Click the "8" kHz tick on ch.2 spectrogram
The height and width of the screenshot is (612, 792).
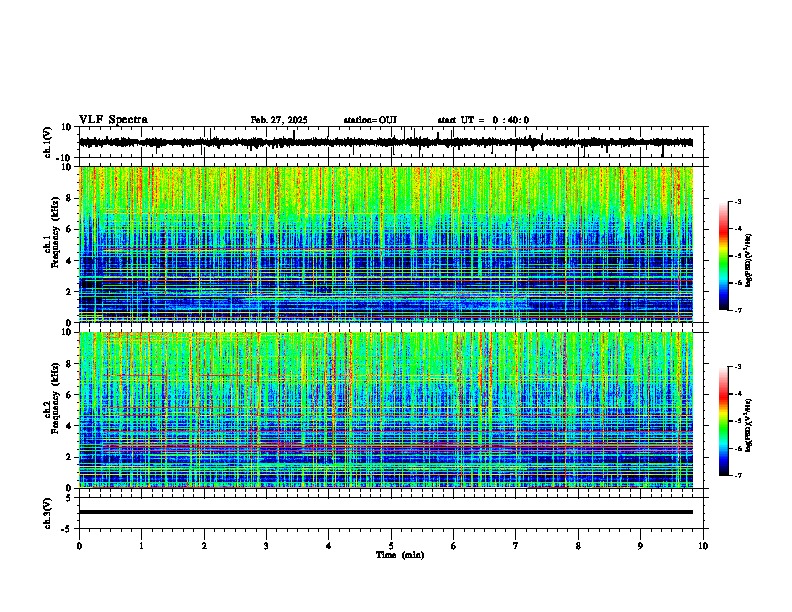click(x=70, y=364)
